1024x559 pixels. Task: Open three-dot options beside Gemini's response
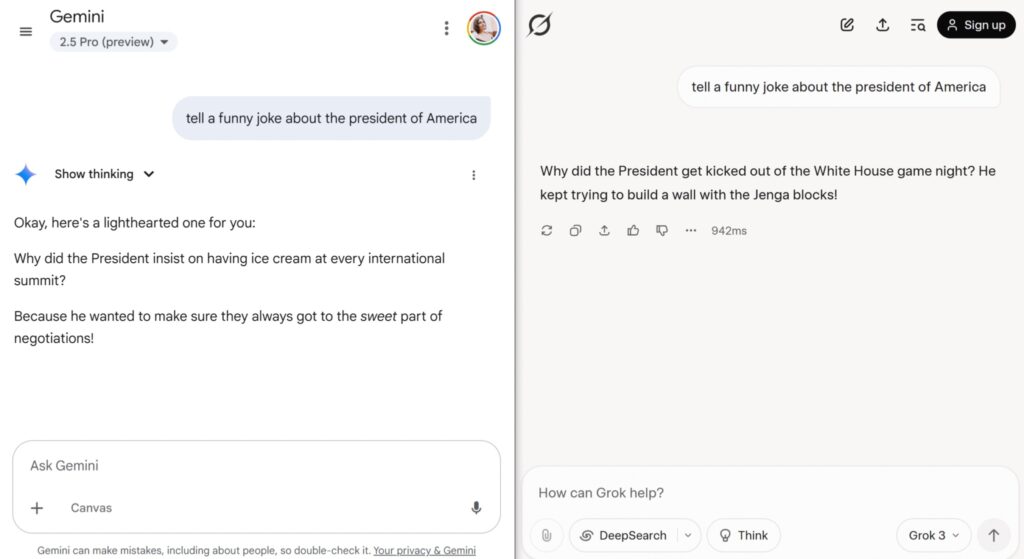(473, 175)
